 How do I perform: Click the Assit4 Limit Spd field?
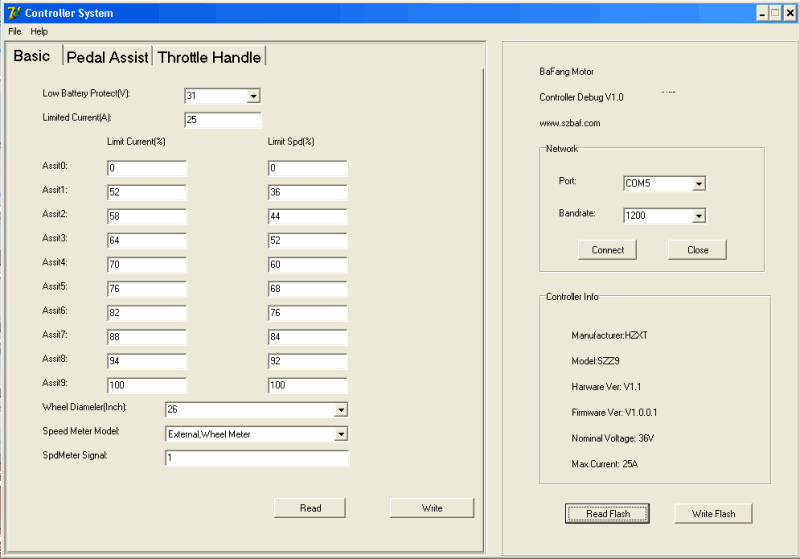click(308, 265)
